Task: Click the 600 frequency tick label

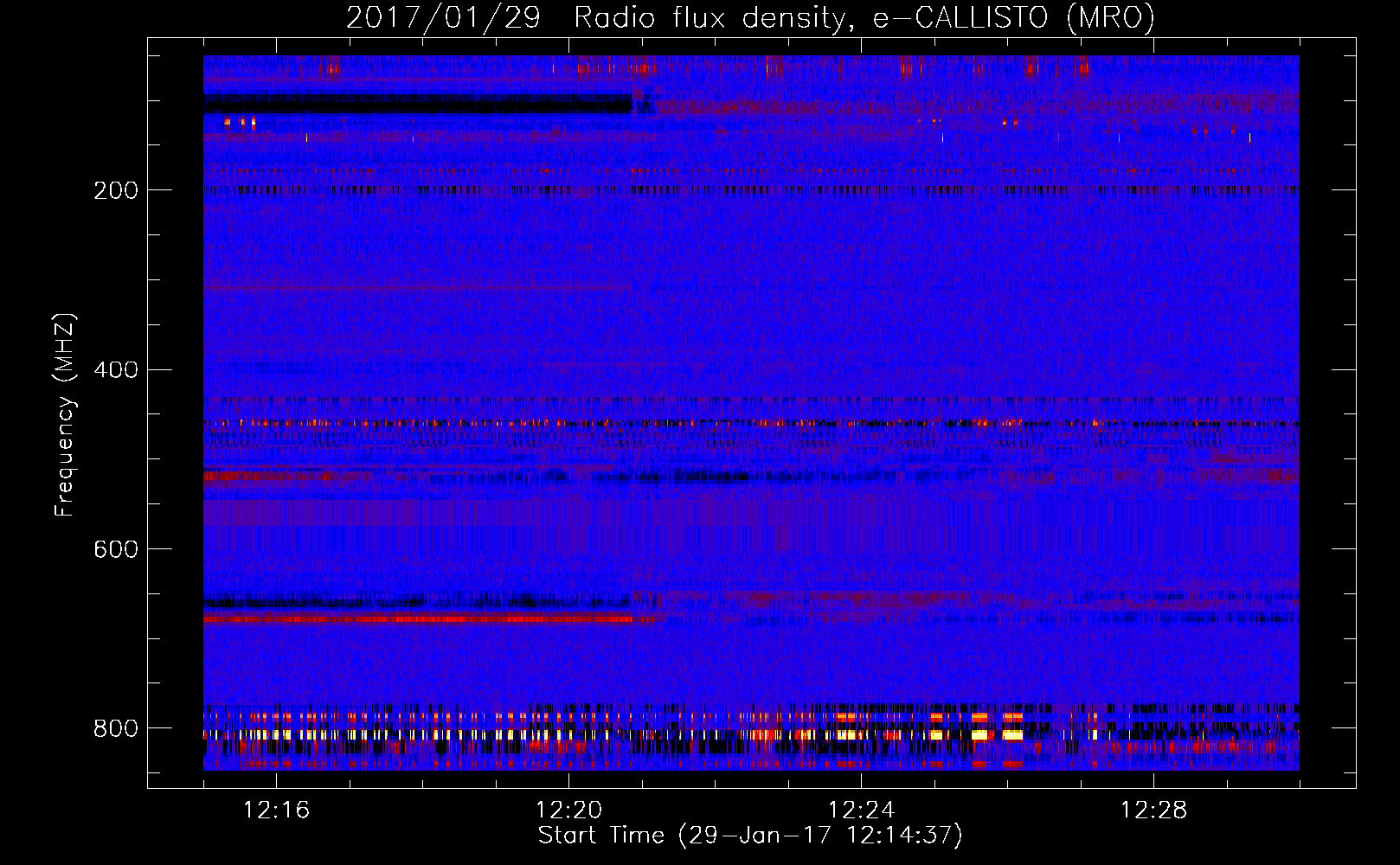Action: [116, 549]
